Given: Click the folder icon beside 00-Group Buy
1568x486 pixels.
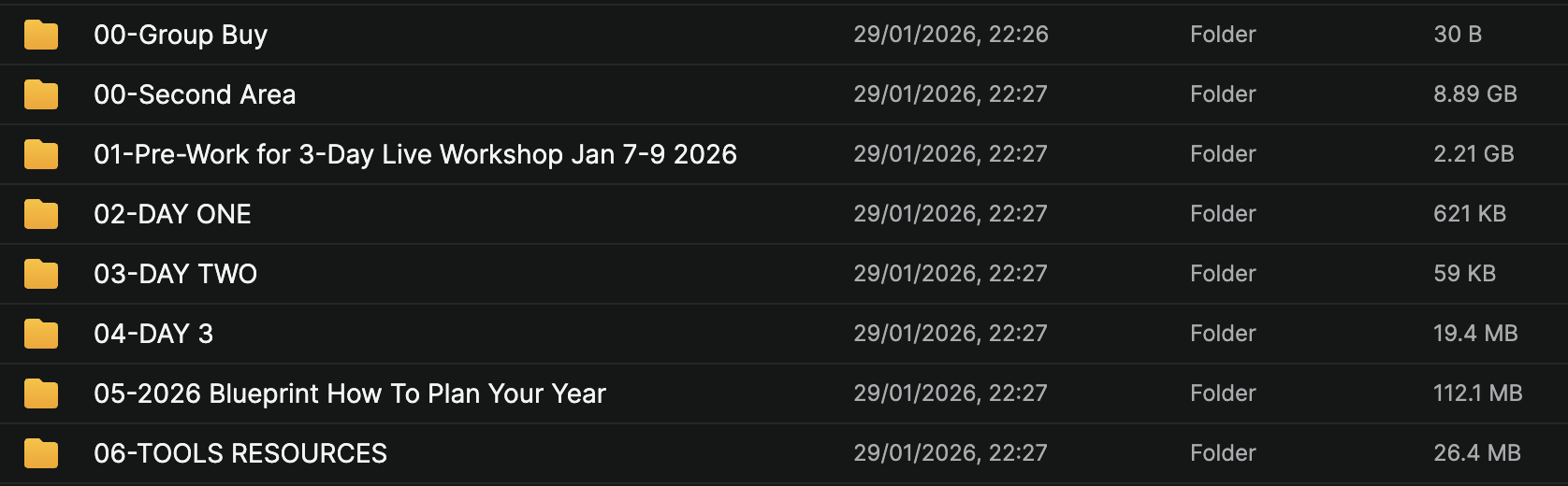Looking at the screenshot, I should [41, 35].
